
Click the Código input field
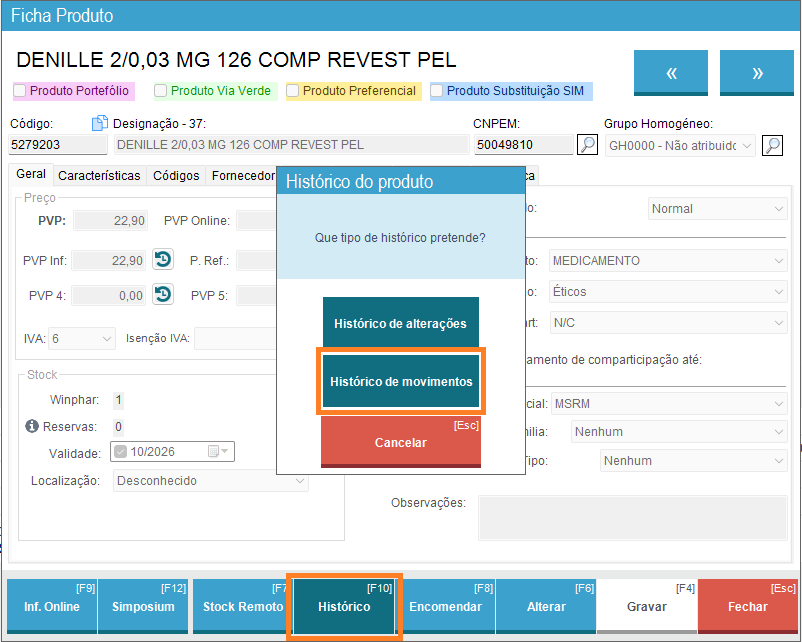pos(58,145)
